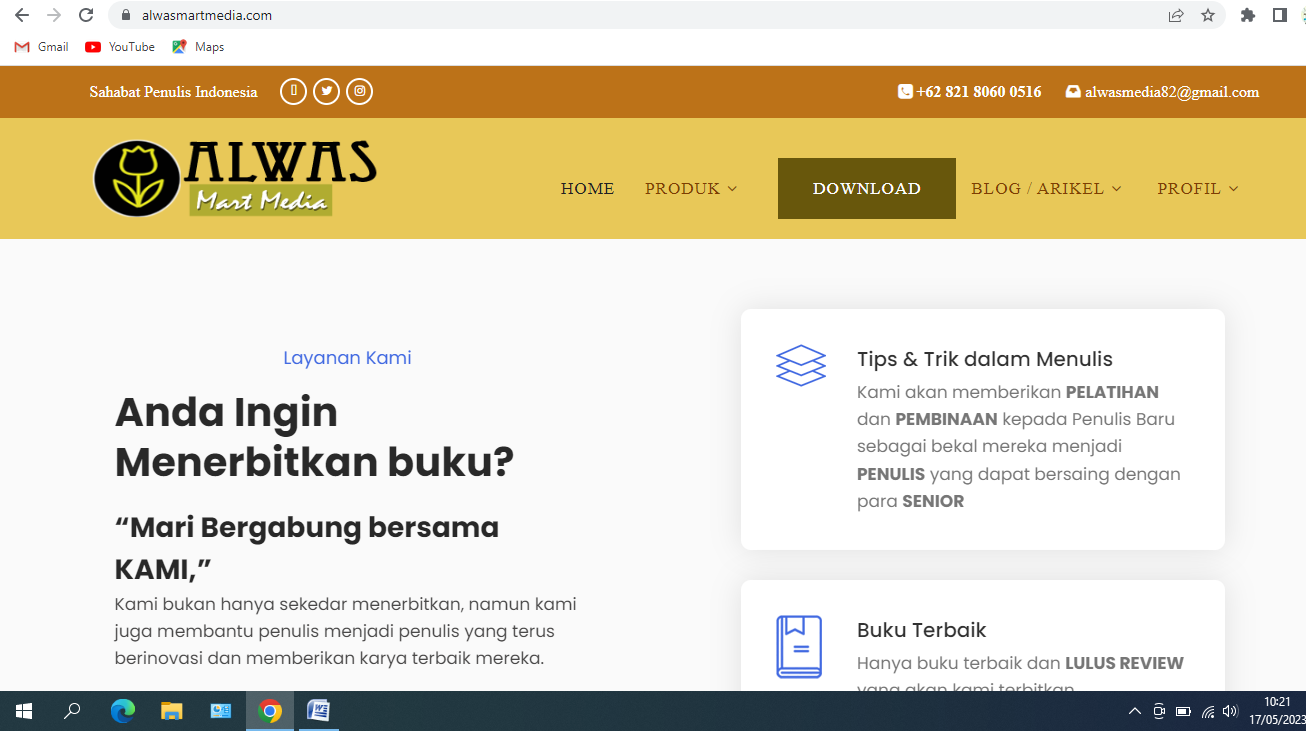Expand the BLOG / ARIKEL dropdown menu
This screenshot has width=1306, height=731.
pos(1046,188)
